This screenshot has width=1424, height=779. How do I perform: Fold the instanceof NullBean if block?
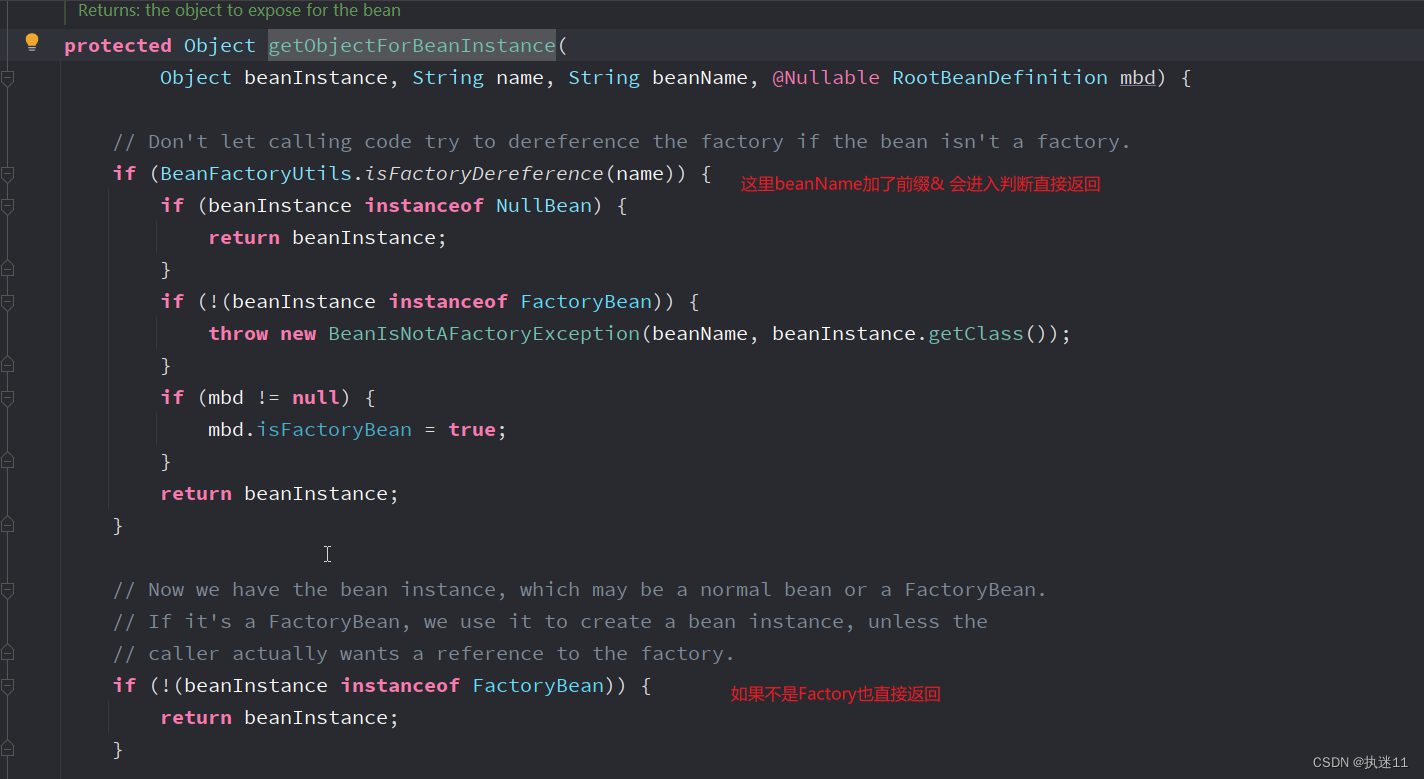[x=7, y=206]
